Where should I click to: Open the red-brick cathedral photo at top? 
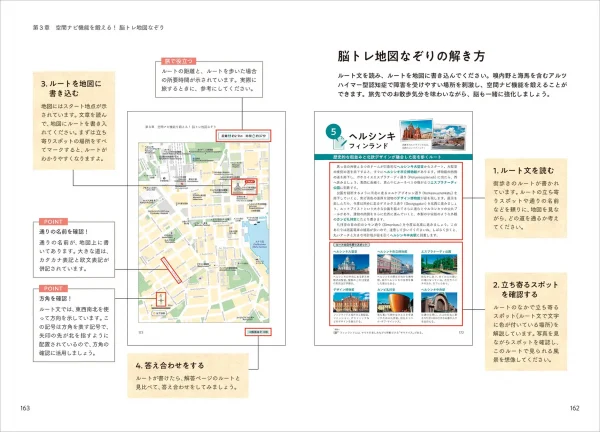[416, 130]
